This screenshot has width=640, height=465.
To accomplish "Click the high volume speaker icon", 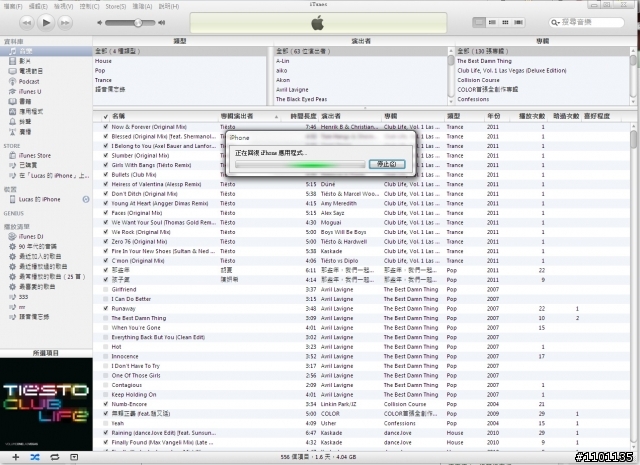I will [162, 22].
